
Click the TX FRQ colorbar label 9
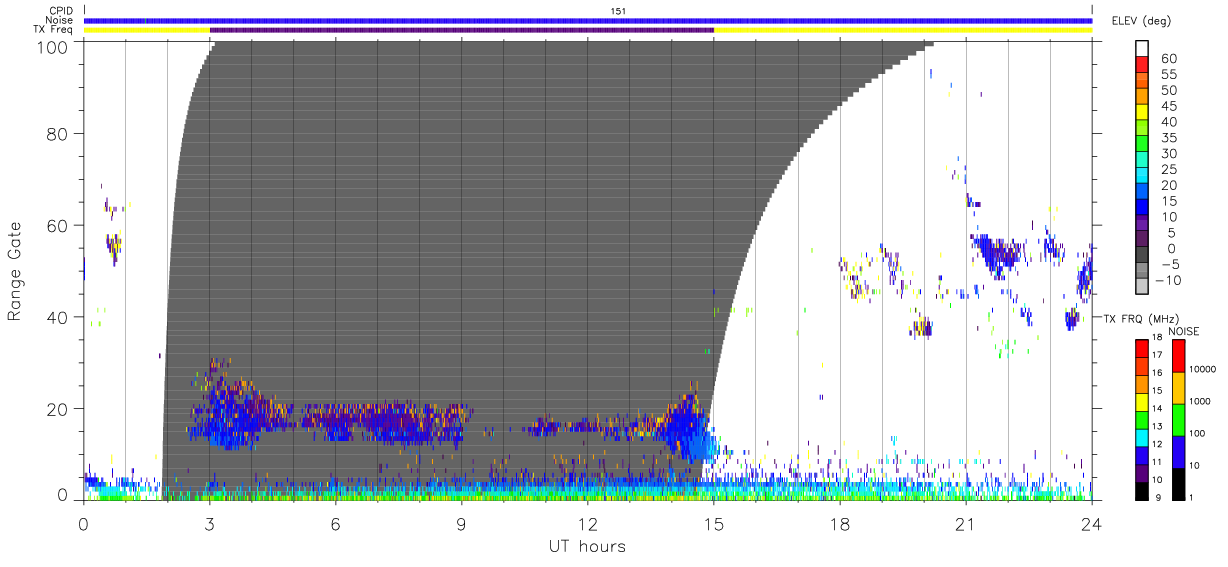(x=1158, y=497)
